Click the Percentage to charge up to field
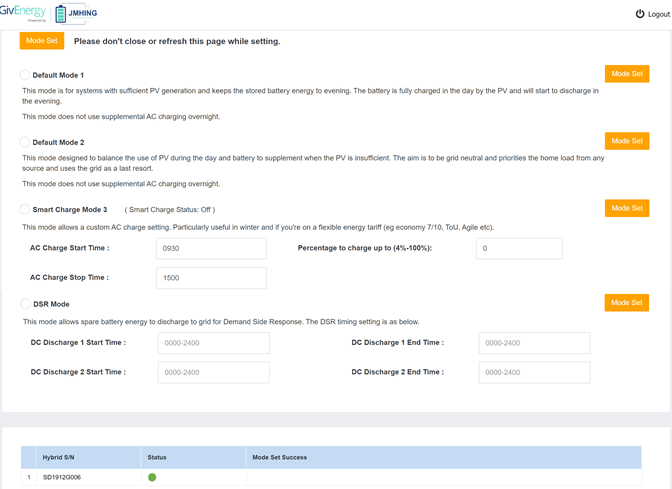The height and width of the screenshot is (489, 672). point(518,248)
